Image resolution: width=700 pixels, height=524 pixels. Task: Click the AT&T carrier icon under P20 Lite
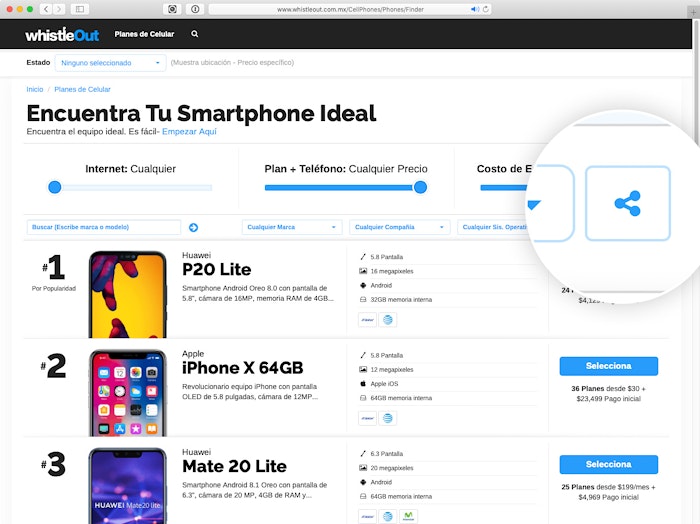point(388,320)
